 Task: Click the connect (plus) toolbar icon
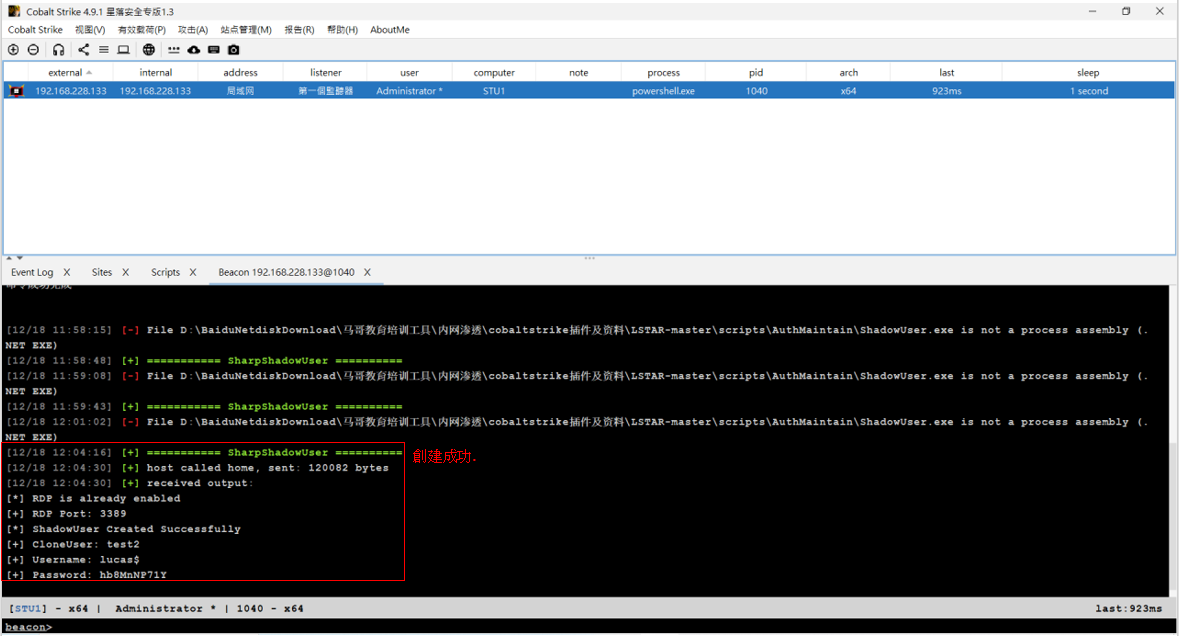14,50
